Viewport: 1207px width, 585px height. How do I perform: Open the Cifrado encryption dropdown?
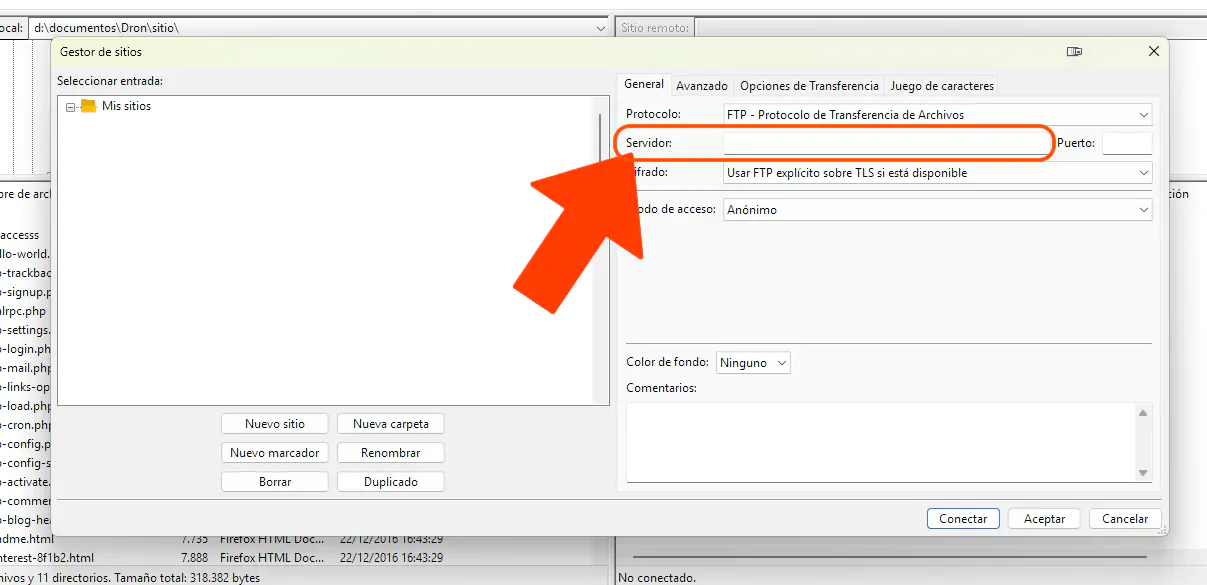point(1143,172)
